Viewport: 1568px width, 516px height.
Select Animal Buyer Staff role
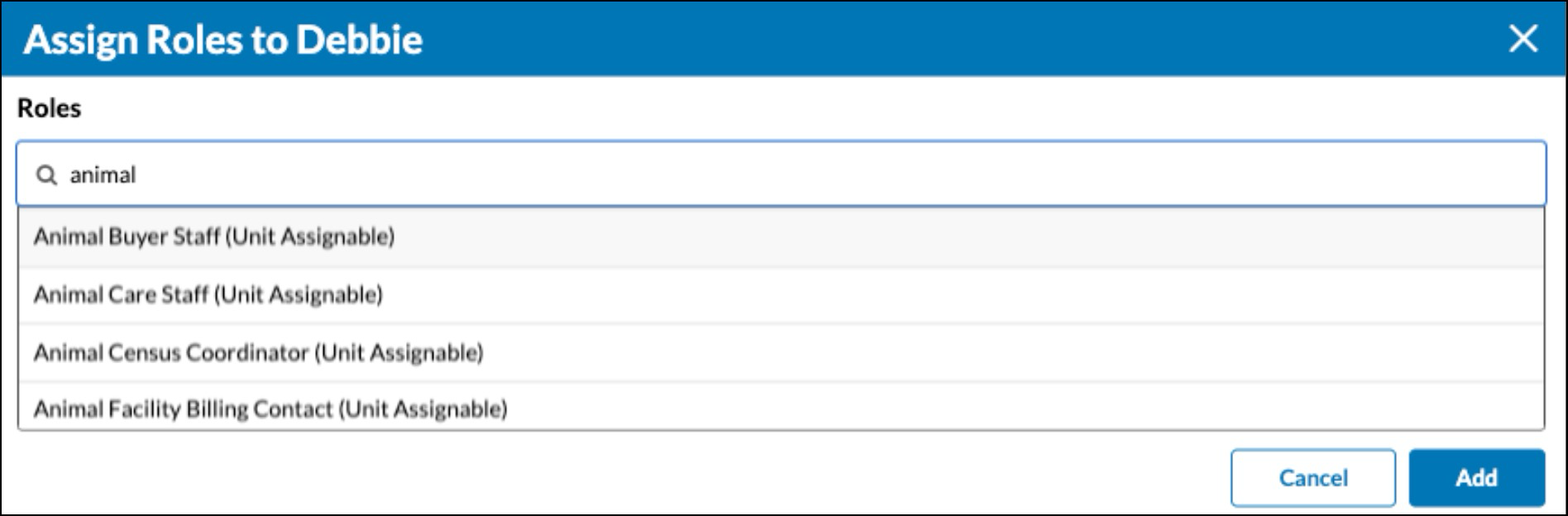click(x=781, y=237)
